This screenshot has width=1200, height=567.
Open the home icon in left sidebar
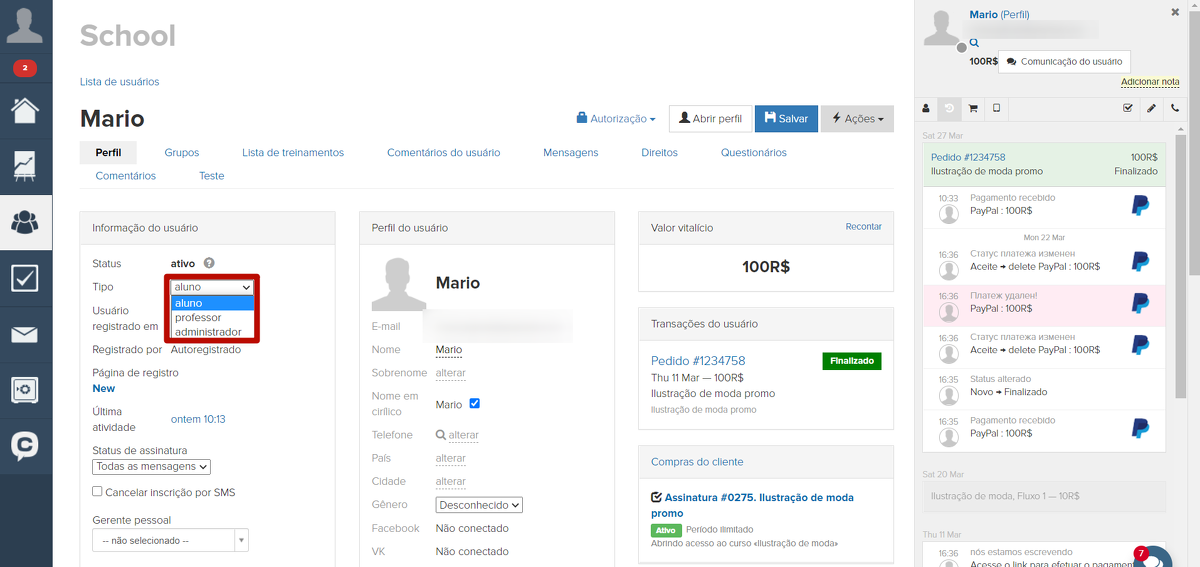25,108
